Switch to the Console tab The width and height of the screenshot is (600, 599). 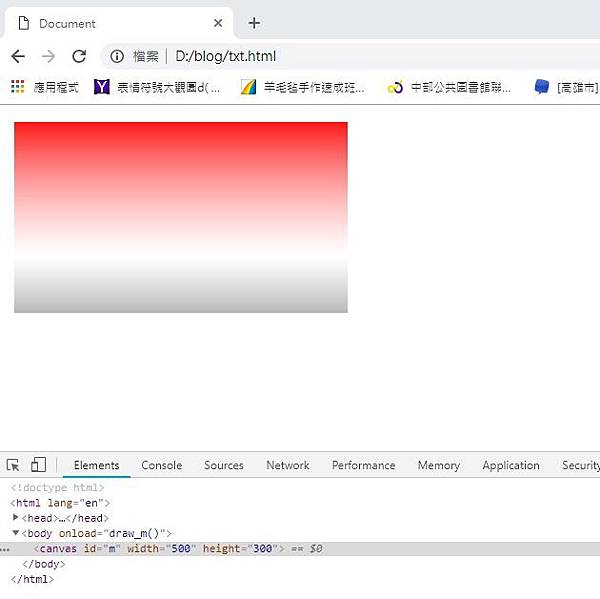[x=161, y=465]
